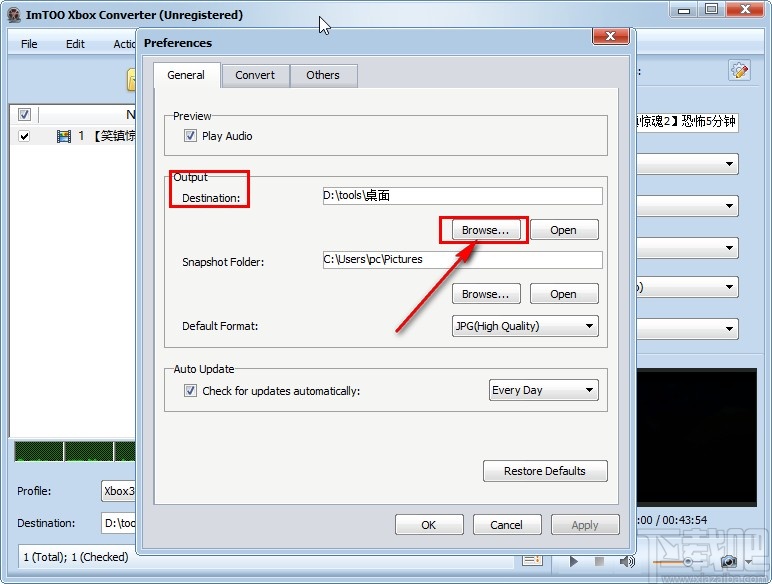The height and width of the screenshot is (584, 772).
Task: Toggle the Play Audio checkbox
Action: (x=190, y=135)
